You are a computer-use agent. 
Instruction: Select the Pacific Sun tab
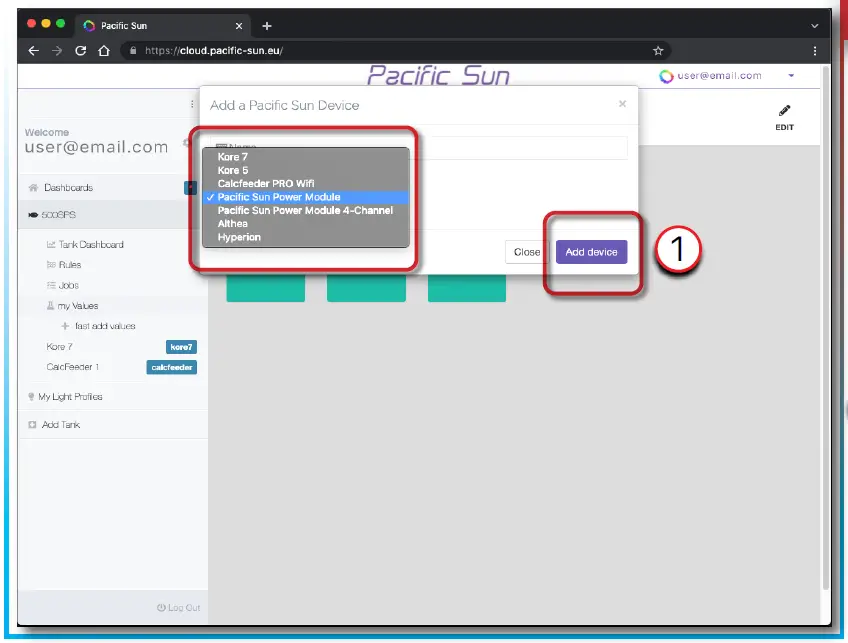click(162, 25)
